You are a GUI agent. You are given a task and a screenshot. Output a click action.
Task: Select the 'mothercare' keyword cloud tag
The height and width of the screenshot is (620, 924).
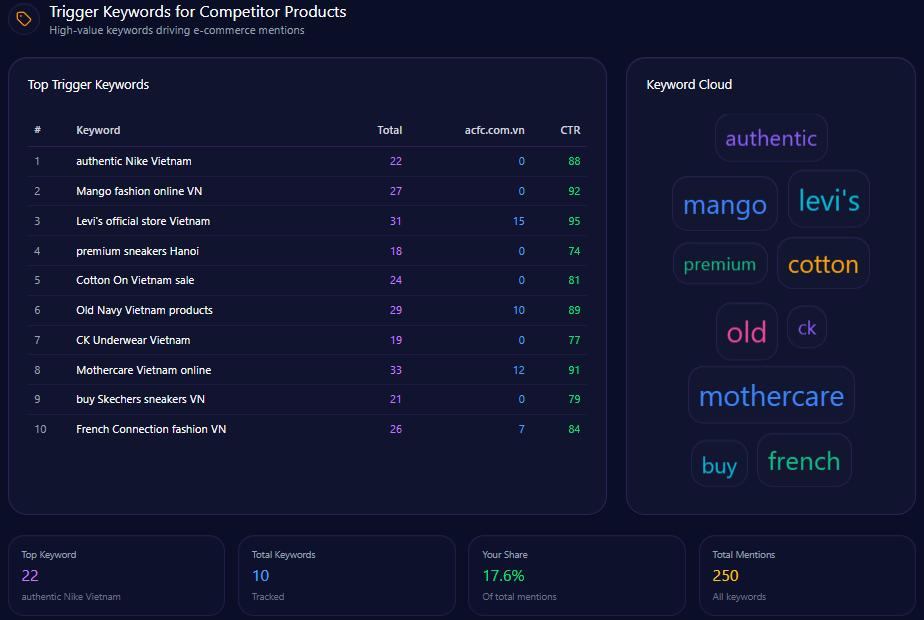coord(771,396)
